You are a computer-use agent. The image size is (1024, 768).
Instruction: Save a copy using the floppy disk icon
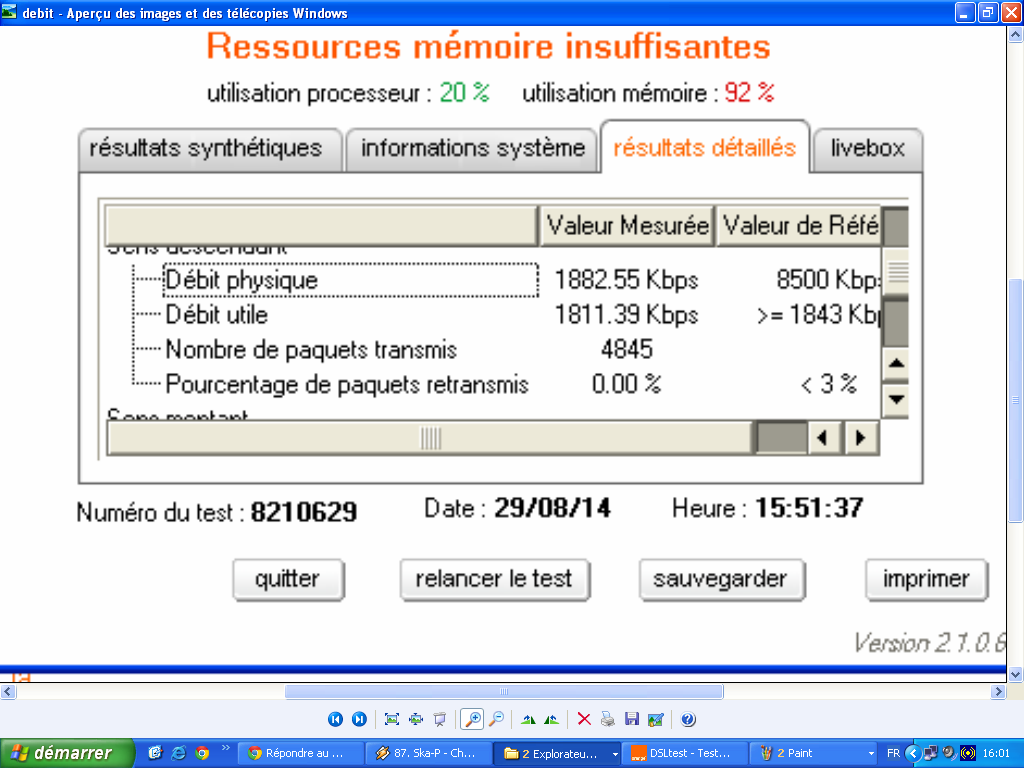pyautogui.click(x=631, y=719)
